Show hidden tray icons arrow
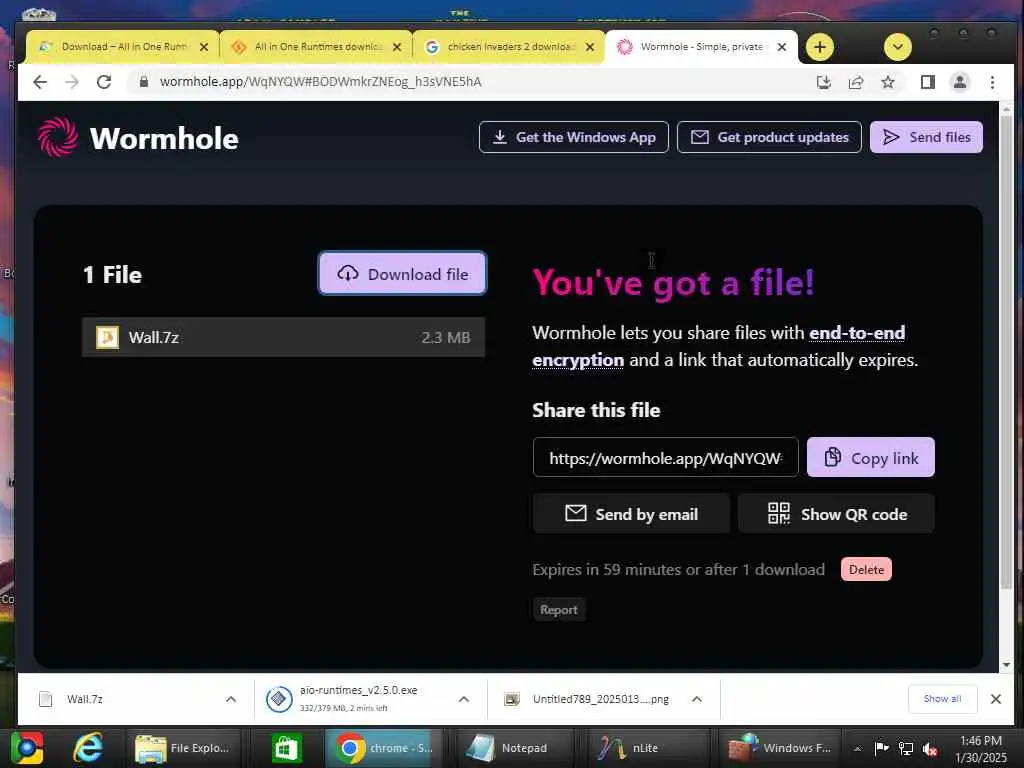This screenshot has height=768, width=1024. (x=857, y=749)
